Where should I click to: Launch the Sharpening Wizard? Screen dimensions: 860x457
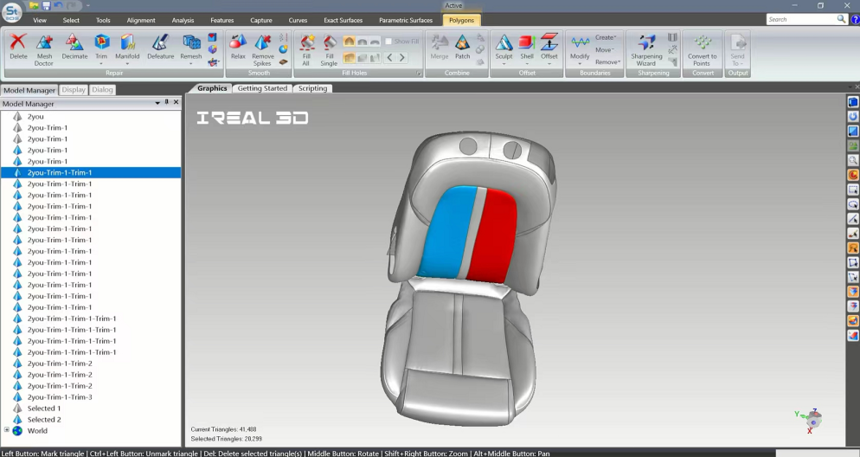647,49
